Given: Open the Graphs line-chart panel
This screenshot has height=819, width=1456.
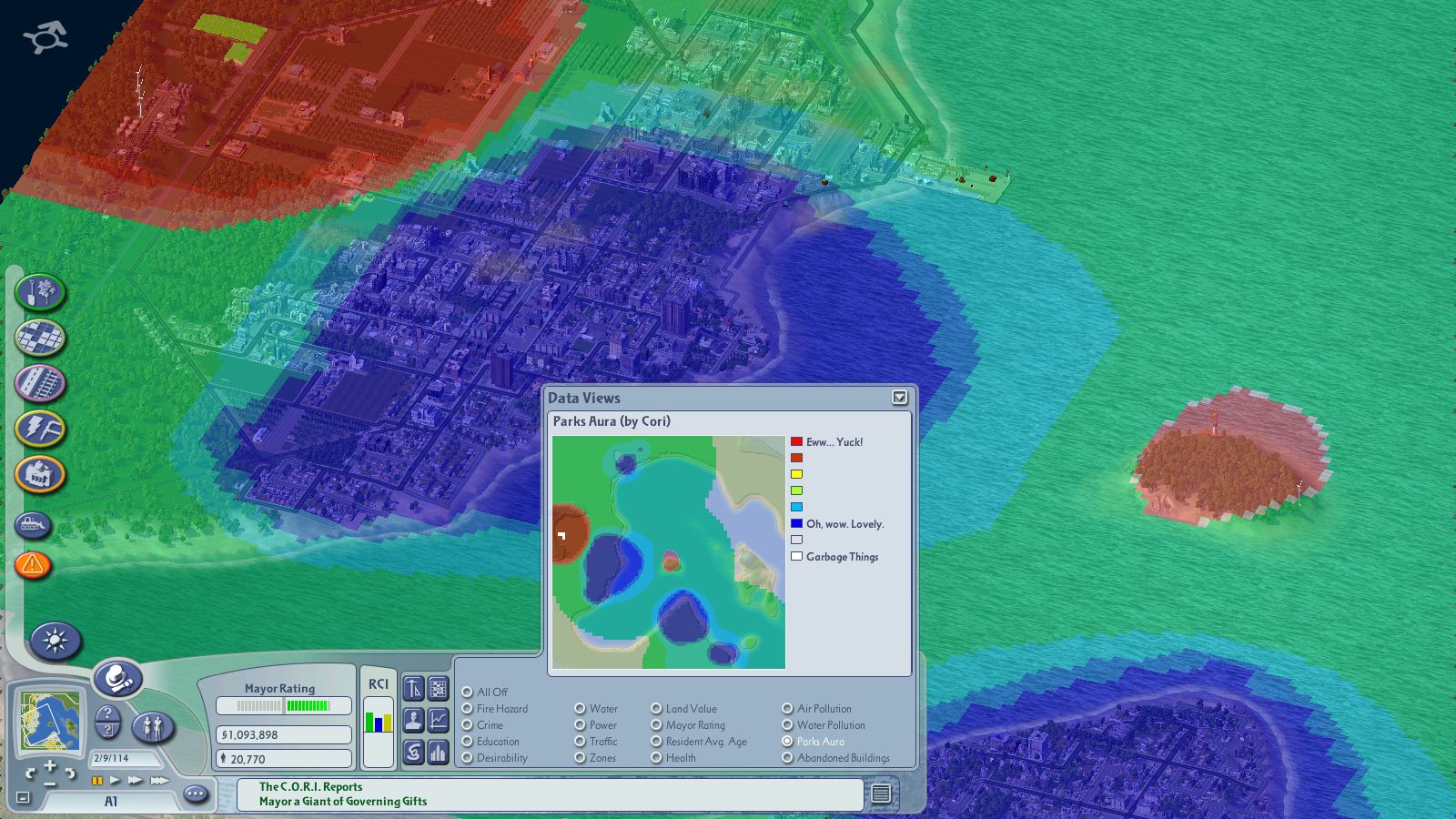Looking at the screenshot, I should (439, 721).
